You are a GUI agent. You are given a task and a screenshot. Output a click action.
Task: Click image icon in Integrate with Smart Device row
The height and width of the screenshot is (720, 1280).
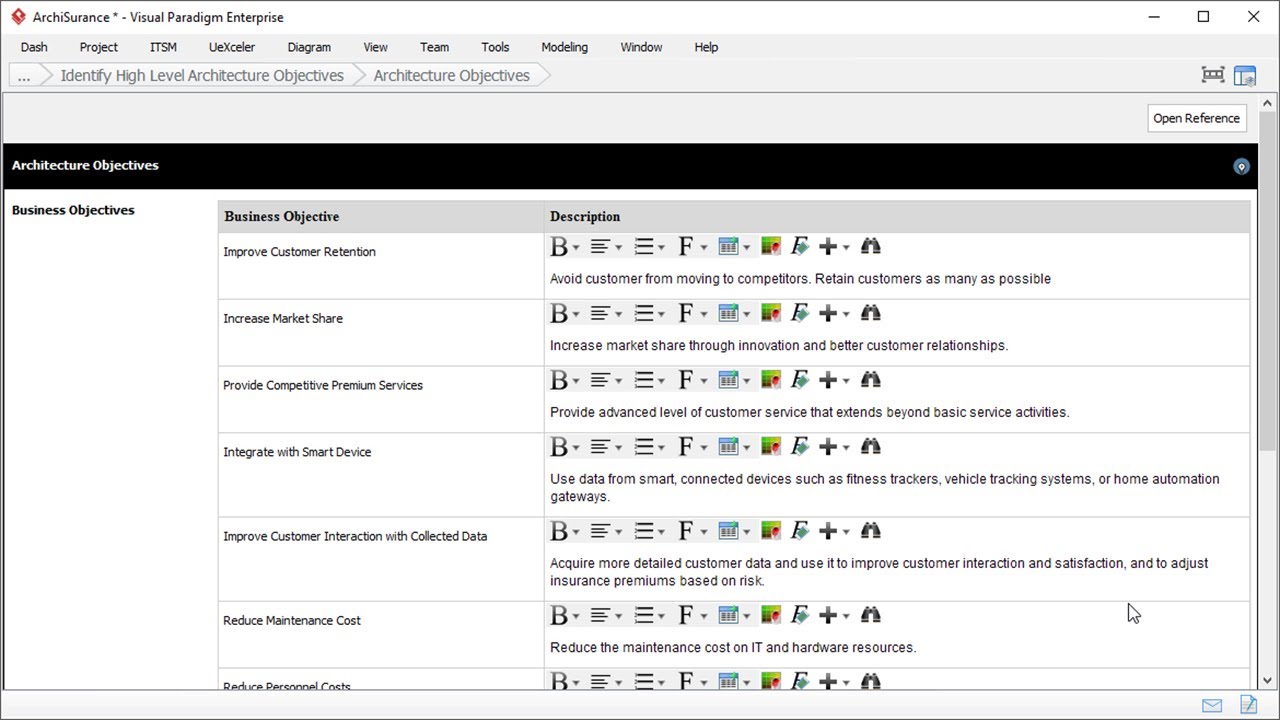770,447
